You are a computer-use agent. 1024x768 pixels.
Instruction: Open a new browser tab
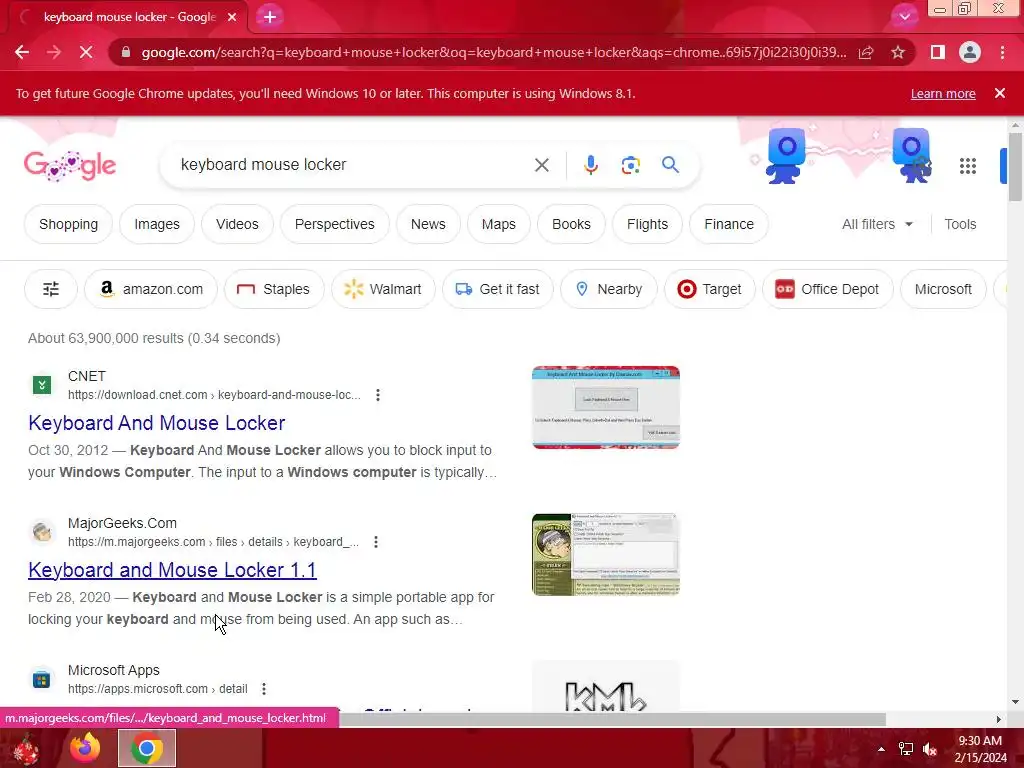tap(270, 17)
